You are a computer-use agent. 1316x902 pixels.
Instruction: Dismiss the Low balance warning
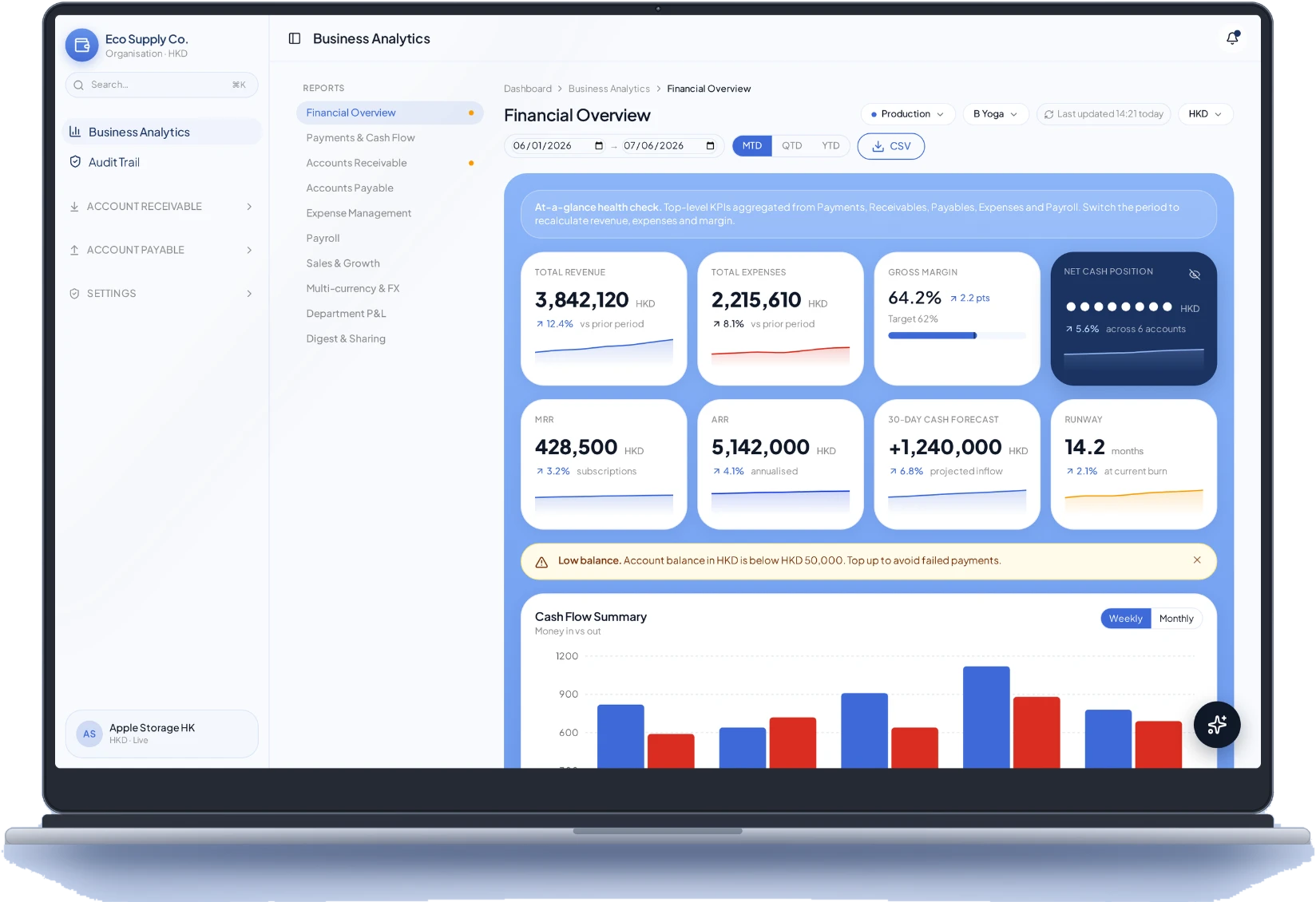(1197, 560)
